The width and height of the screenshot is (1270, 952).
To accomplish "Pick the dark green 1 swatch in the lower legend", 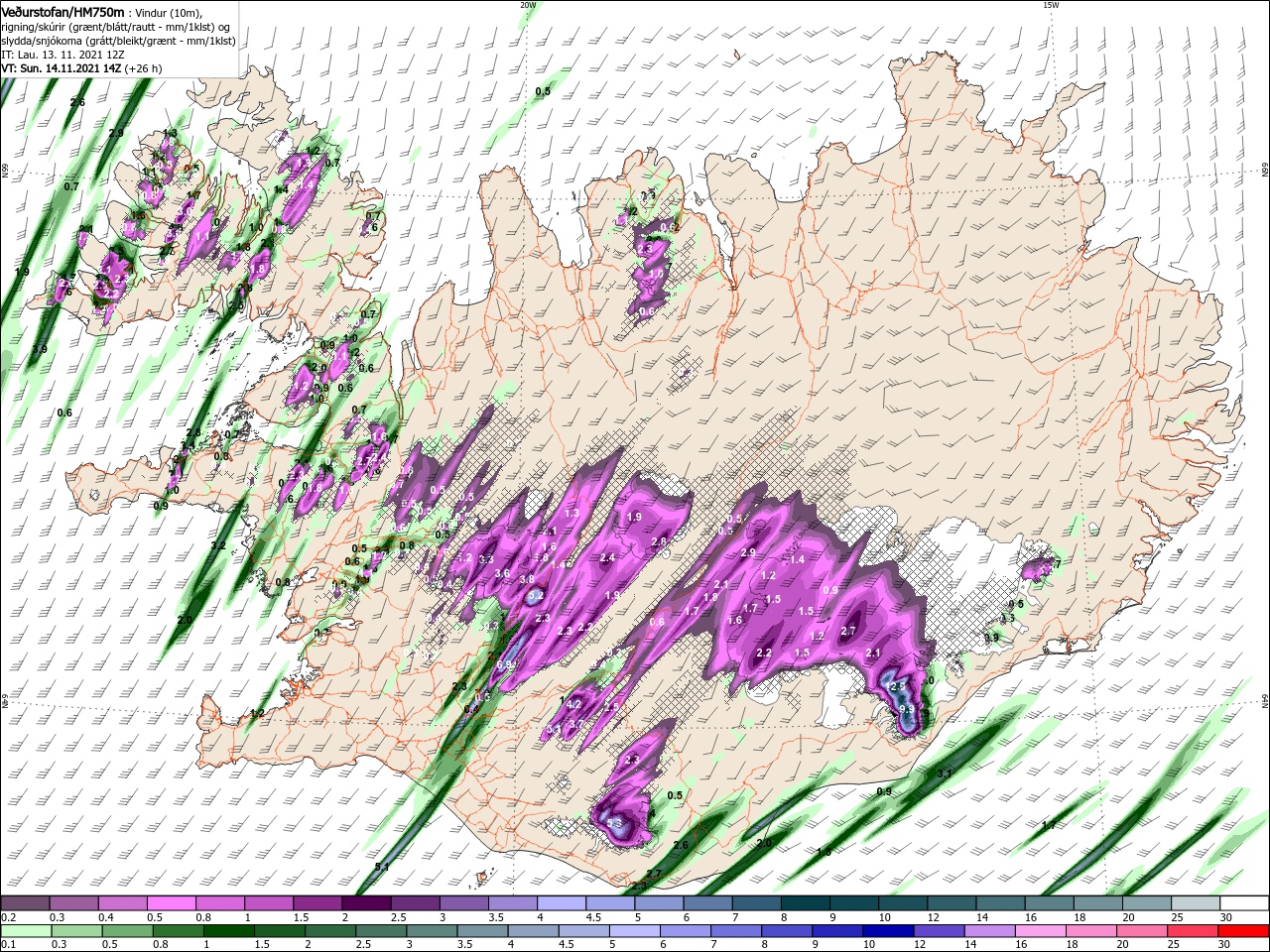I will tap(229, 931).
